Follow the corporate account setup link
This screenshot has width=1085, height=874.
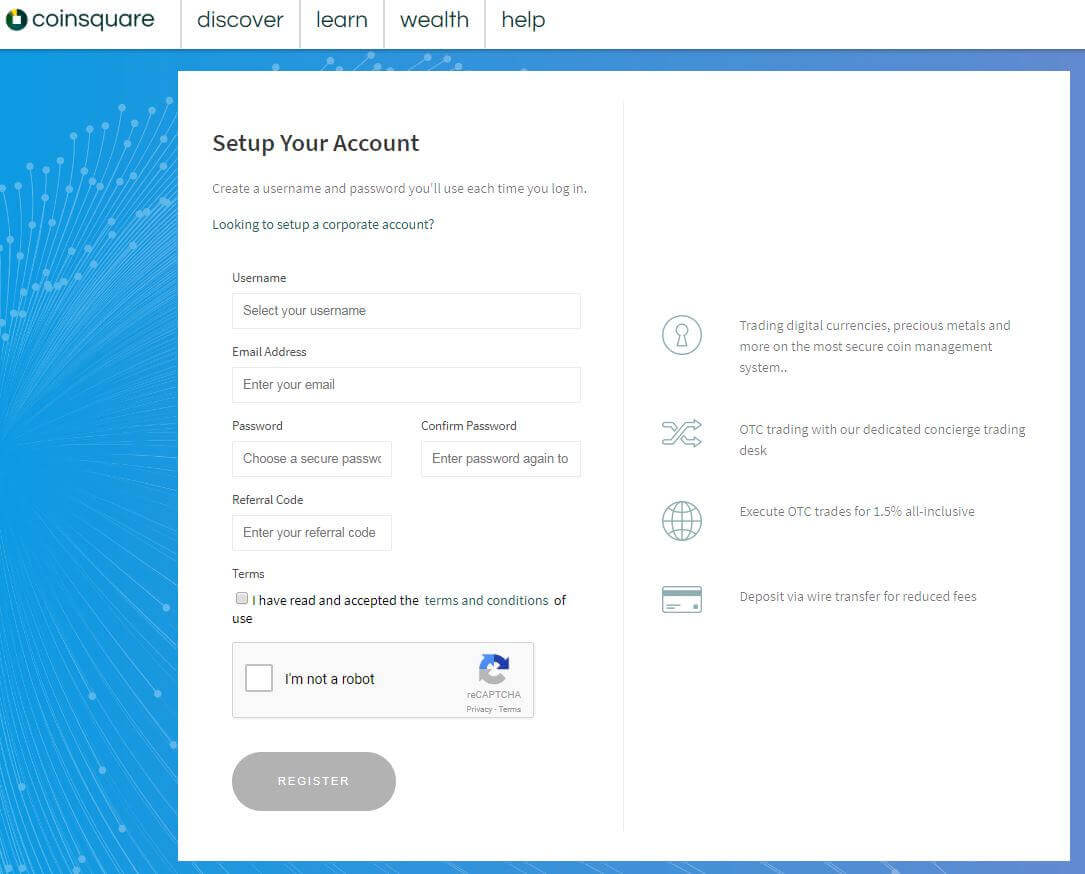point(323,224)
